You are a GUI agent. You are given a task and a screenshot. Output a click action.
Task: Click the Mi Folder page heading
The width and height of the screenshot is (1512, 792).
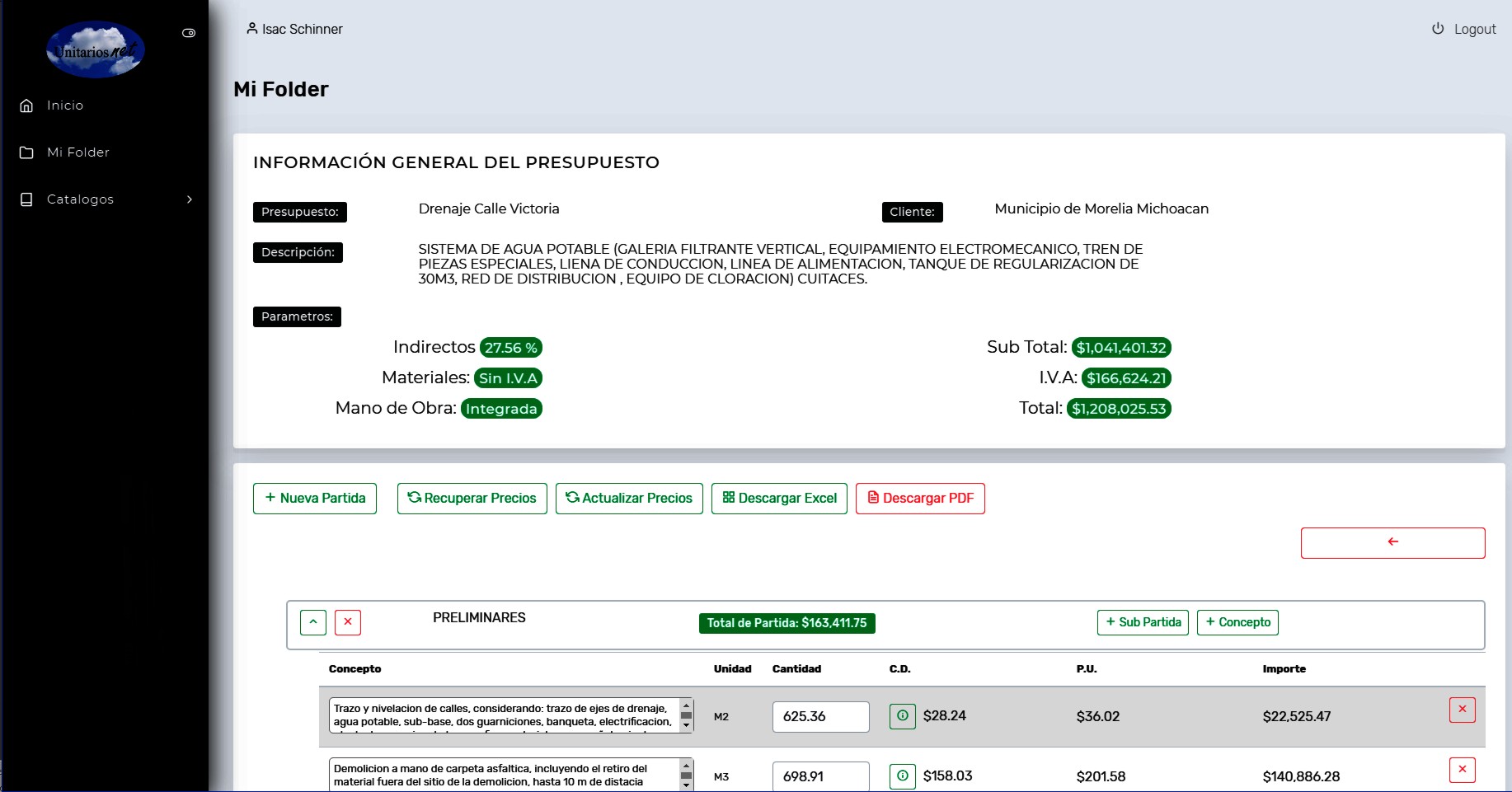(x=281, y=90)
